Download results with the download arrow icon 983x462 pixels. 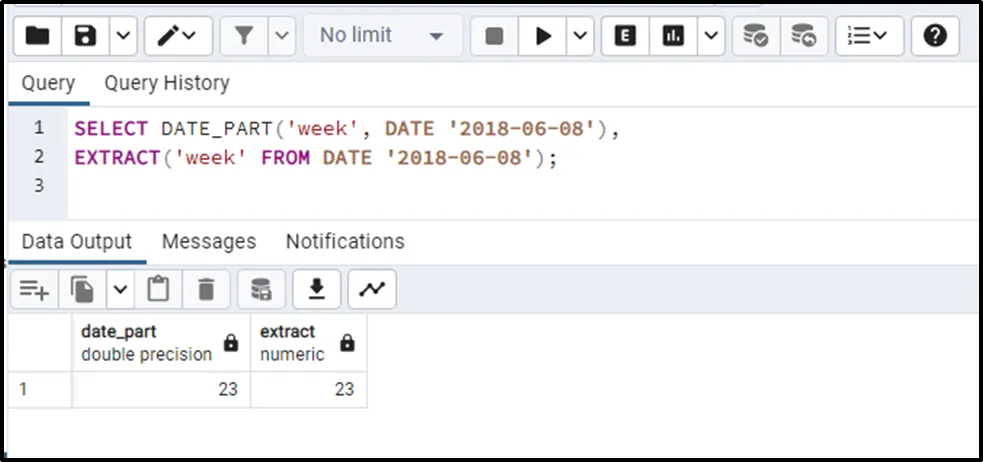[x=317, y=289]
